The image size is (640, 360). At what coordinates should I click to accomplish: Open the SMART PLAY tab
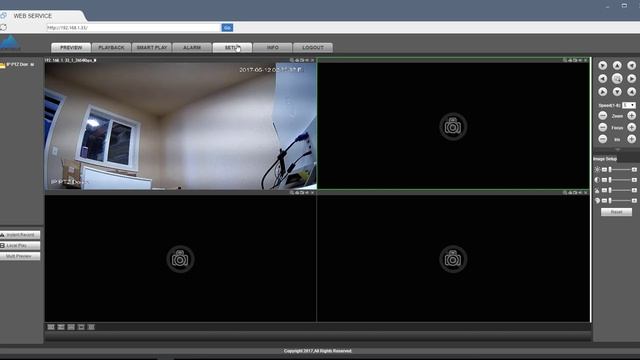click(151, 48)
